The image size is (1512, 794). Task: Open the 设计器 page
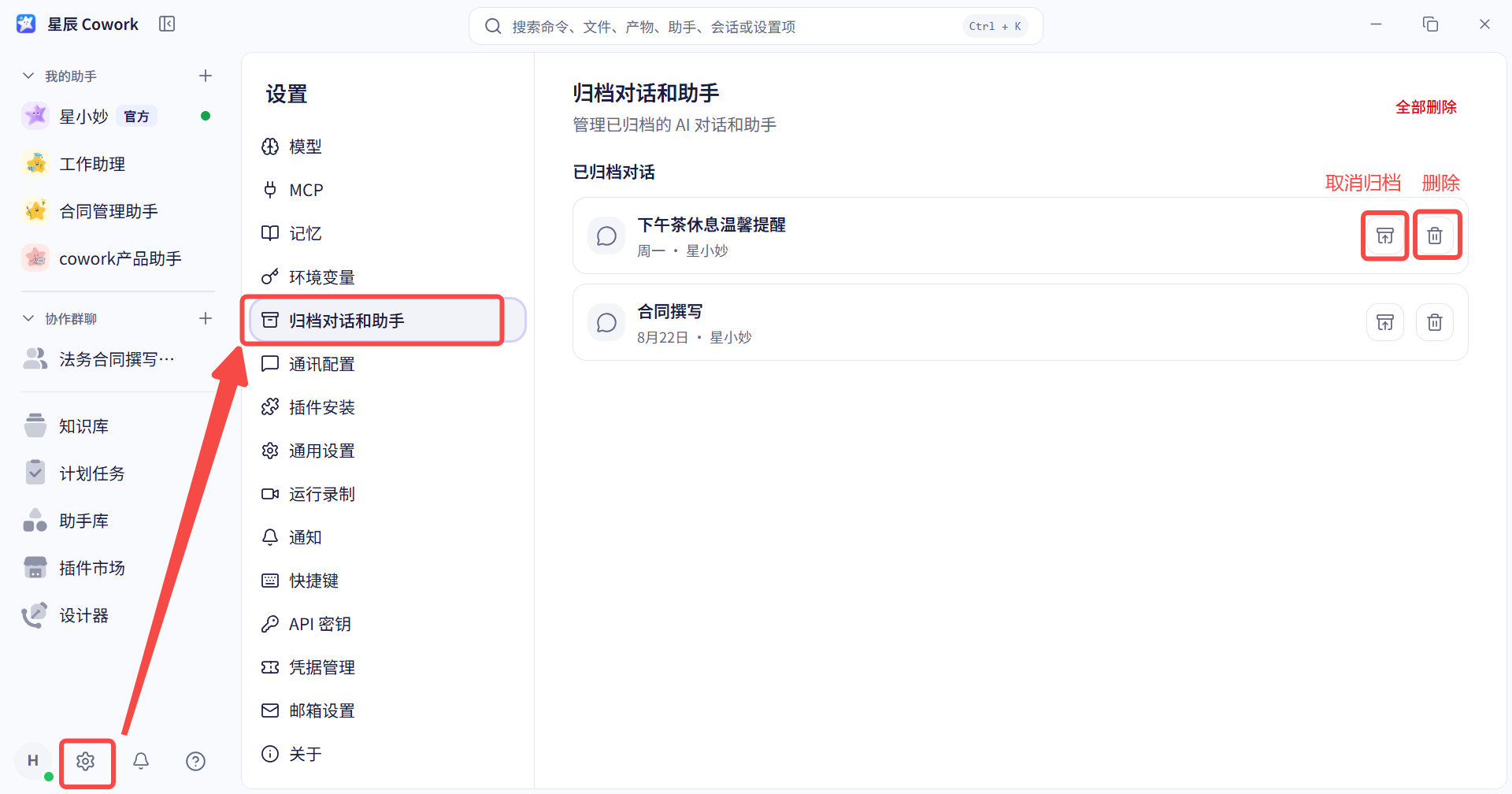tap(118, 615)
